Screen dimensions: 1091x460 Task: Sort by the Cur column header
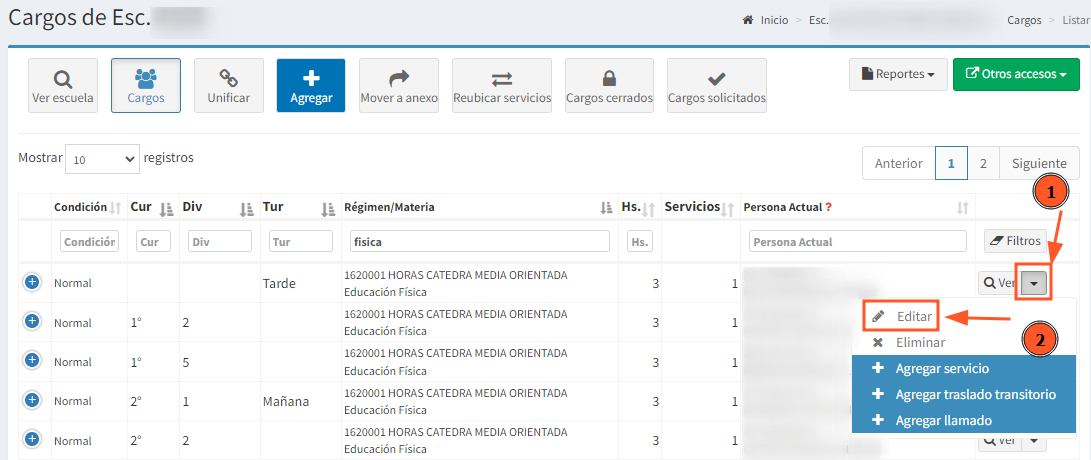pos(152,207)
